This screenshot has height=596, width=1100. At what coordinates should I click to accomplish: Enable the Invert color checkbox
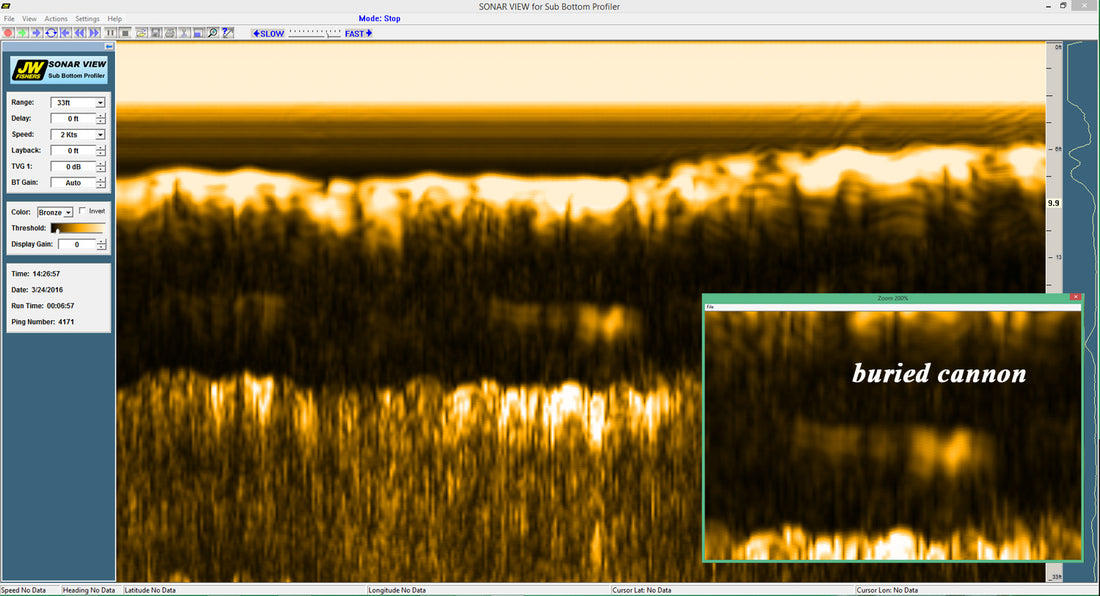[x=82, y=211]
